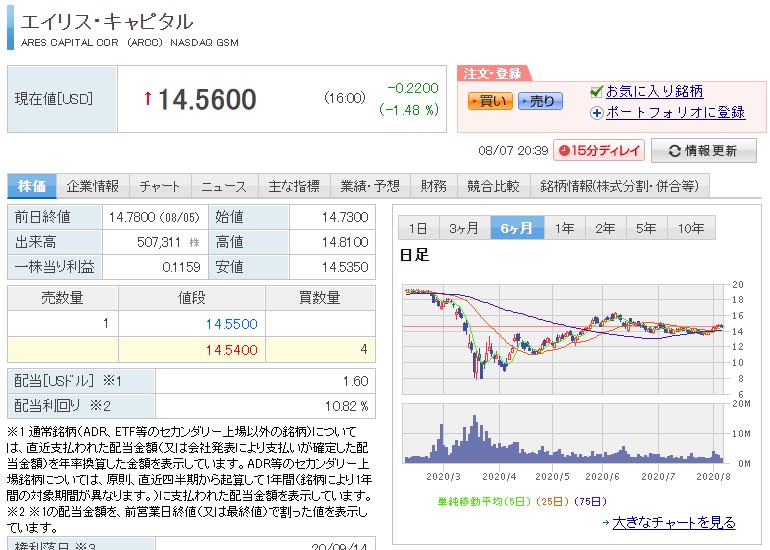Screen dimensions: 770x550
Task: Open the チャート tab
Action: pos(160,186)
